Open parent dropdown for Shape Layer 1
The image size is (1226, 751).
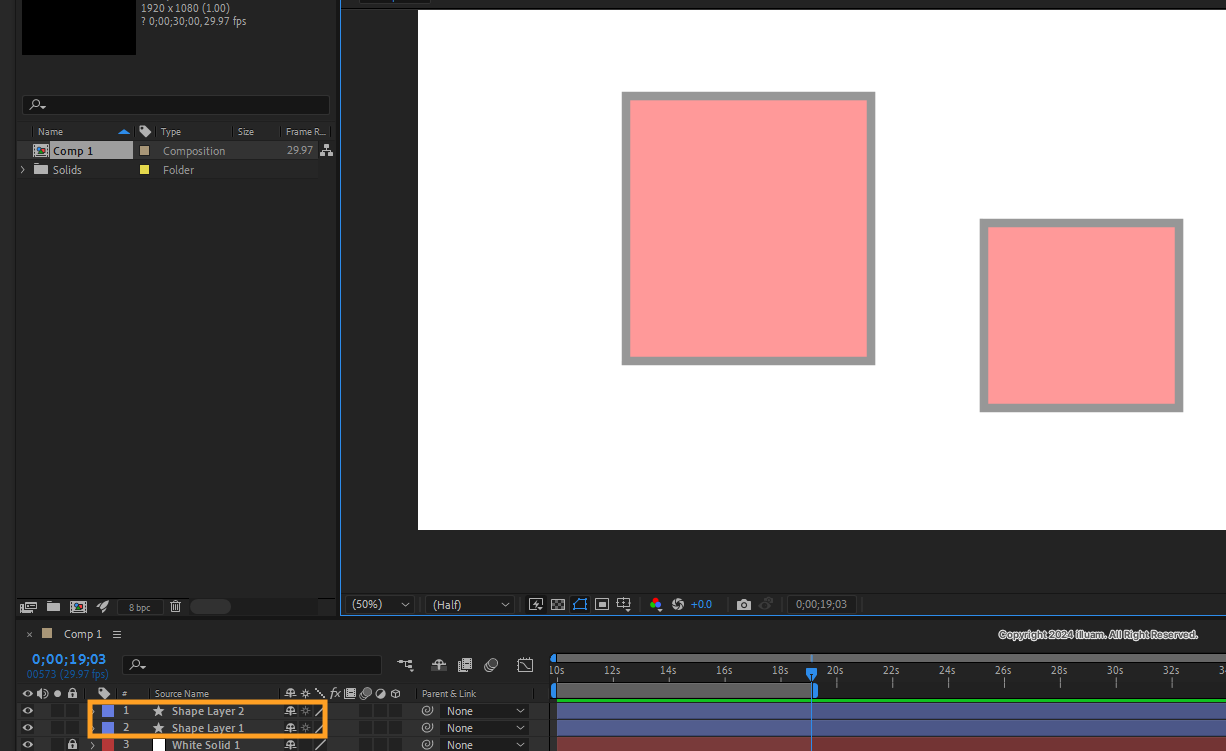(x=484, y=728)
